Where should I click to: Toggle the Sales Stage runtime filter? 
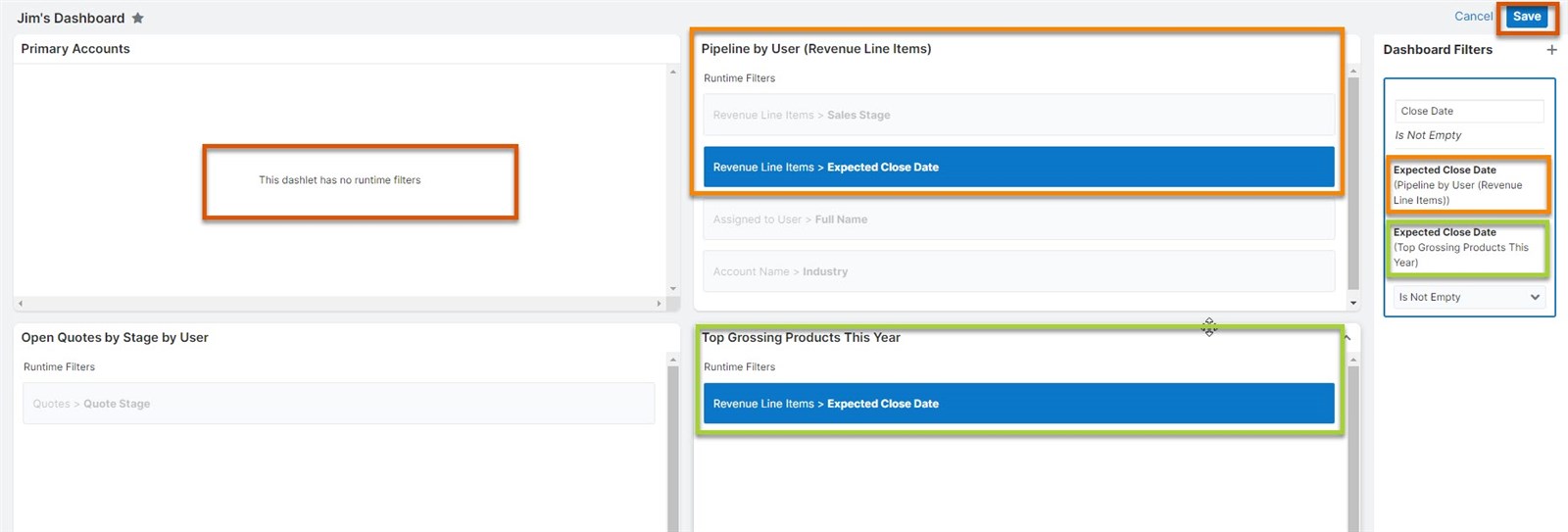(1018, 115)
